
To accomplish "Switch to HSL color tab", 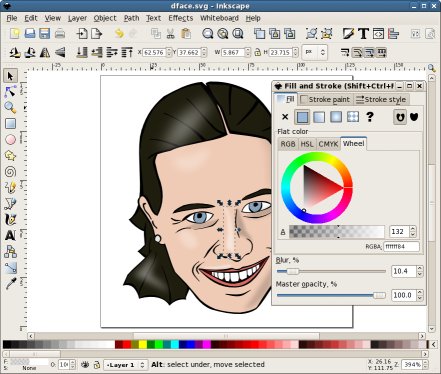I will tap(307, 144).
